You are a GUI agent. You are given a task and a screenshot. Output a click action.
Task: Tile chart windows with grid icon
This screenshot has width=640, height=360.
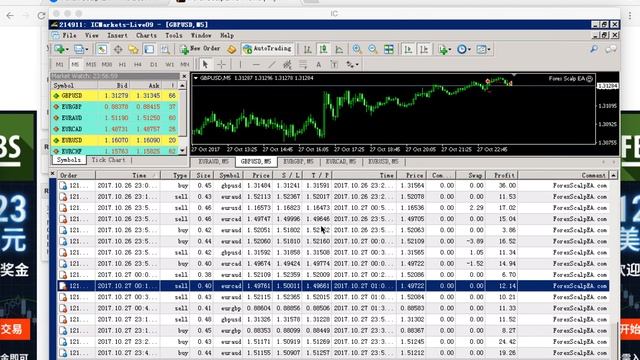tap(389, 49)
